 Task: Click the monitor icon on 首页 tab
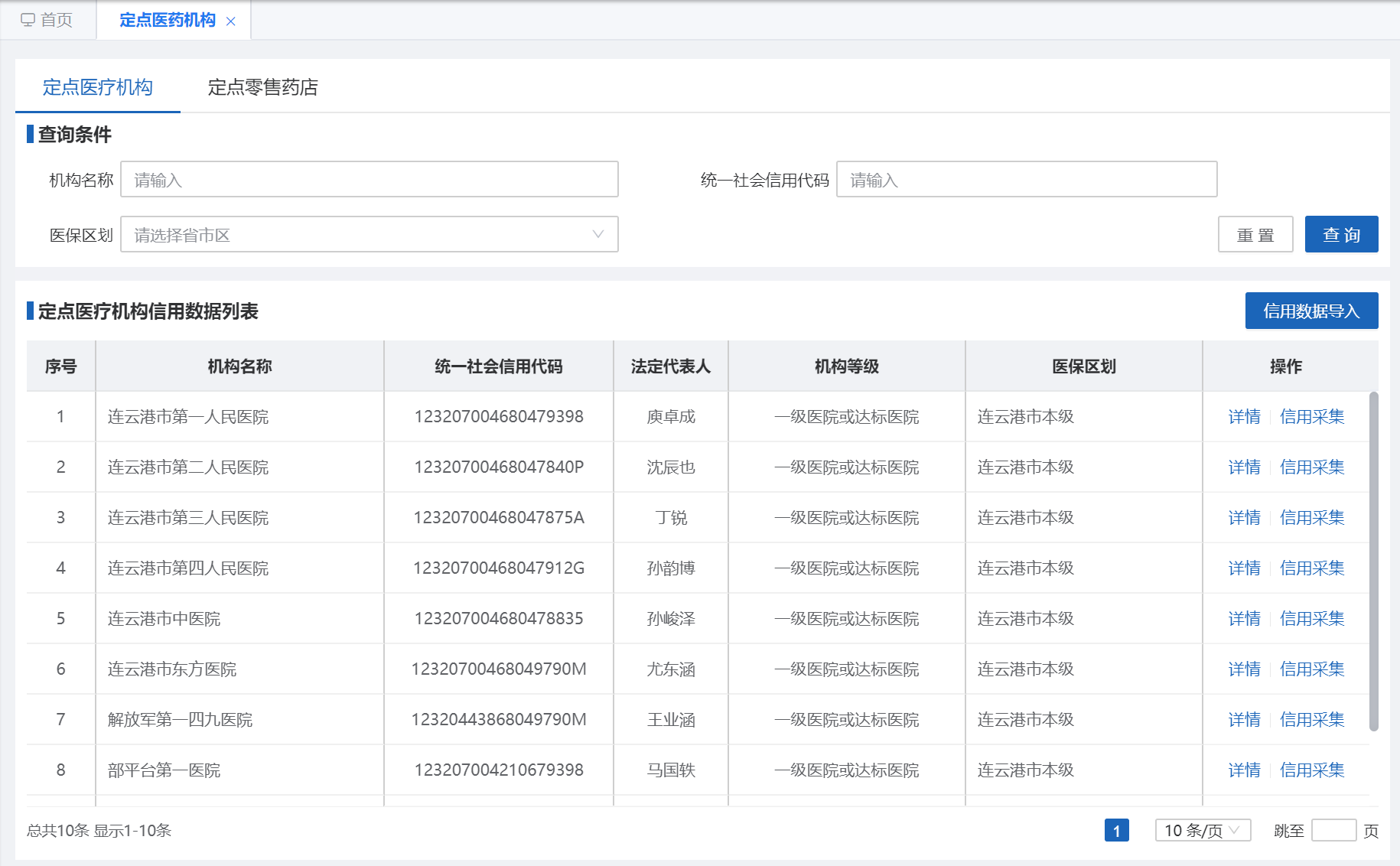[x=28, y=20]
